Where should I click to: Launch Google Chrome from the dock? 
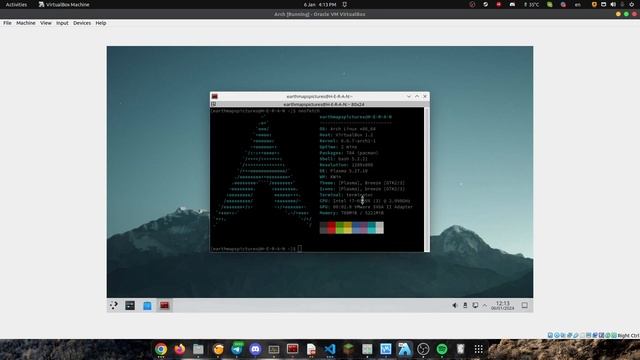(161, 349)
